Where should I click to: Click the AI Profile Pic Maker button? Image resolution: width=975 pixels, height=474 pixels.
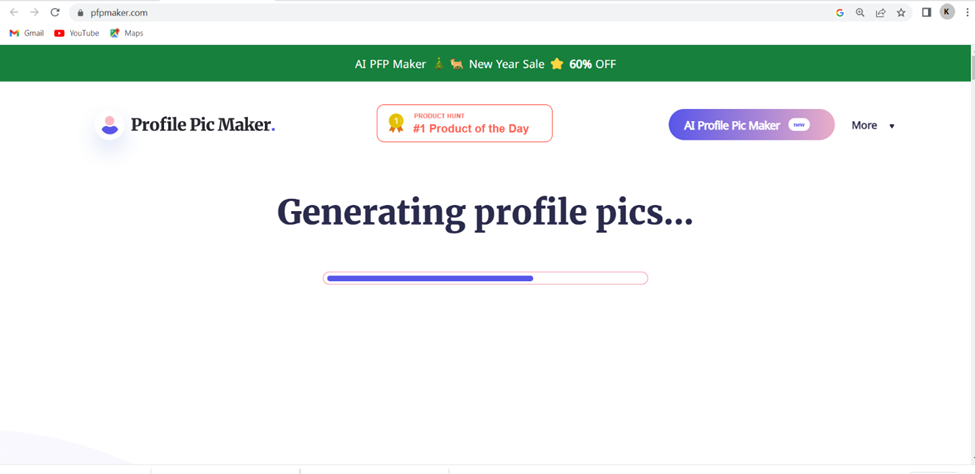coord(751,124)
